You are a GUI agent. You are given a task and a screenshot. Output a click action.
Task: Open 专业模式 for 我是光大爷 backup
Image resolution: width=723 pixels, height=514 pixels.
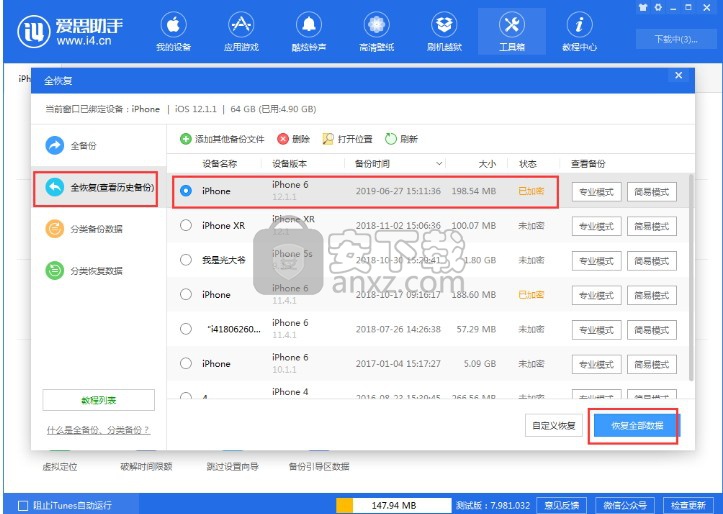coord(596,261)
